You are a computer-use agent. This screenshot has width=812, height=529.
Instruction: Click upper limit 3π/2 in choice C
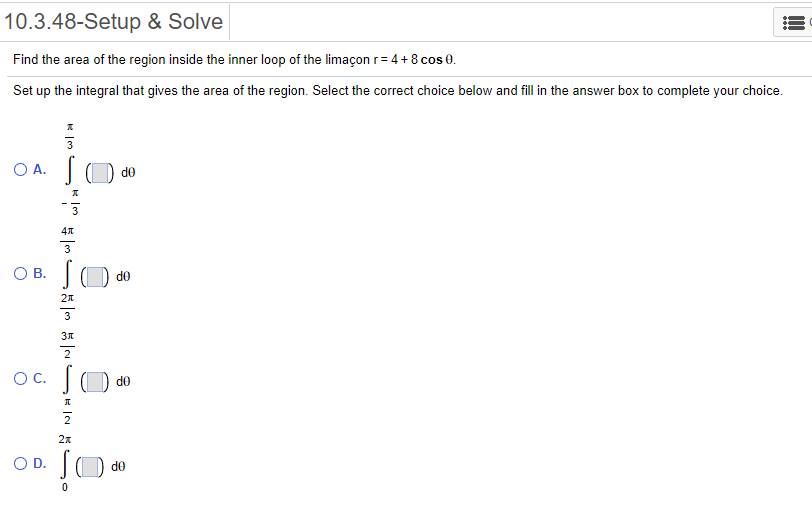pos(67,346)
